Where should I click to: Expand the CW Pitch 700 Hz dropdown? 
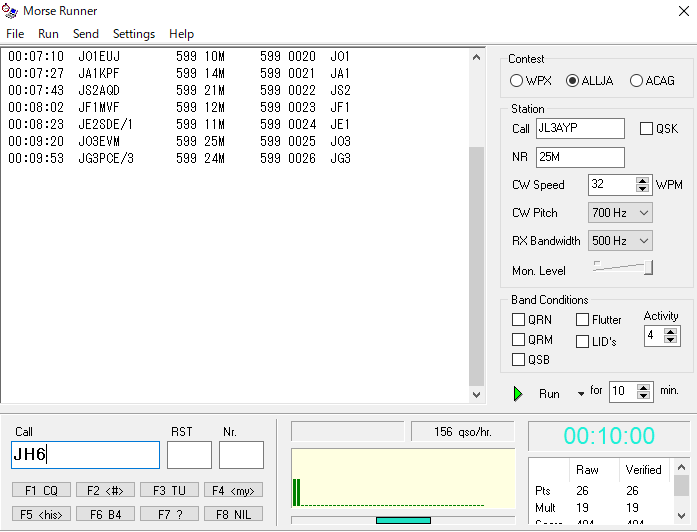(644, 213)
